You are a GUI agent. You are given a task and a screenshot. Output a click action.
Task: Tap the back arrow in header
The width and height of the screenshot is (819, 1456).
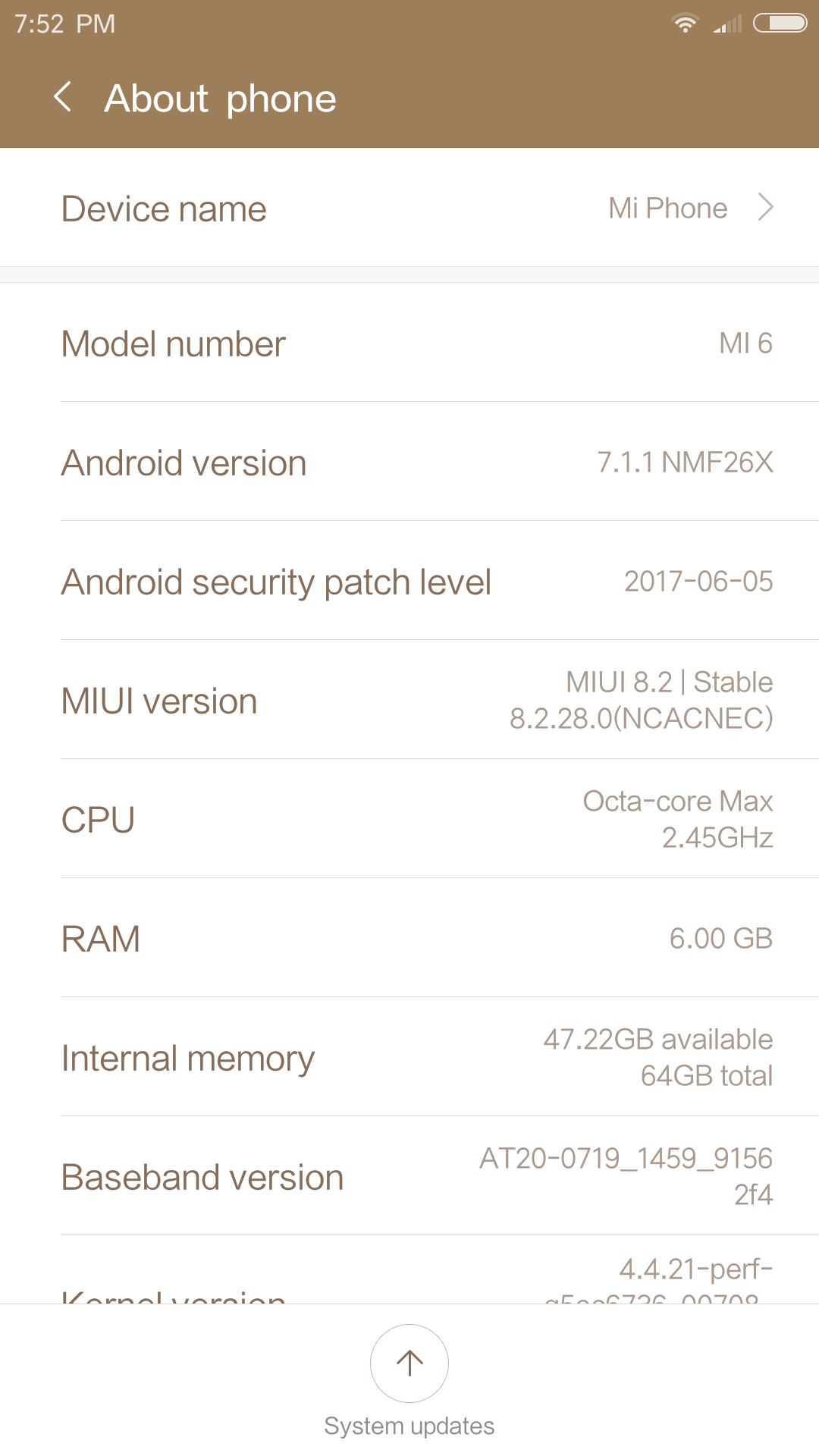(x=64, y=98)
